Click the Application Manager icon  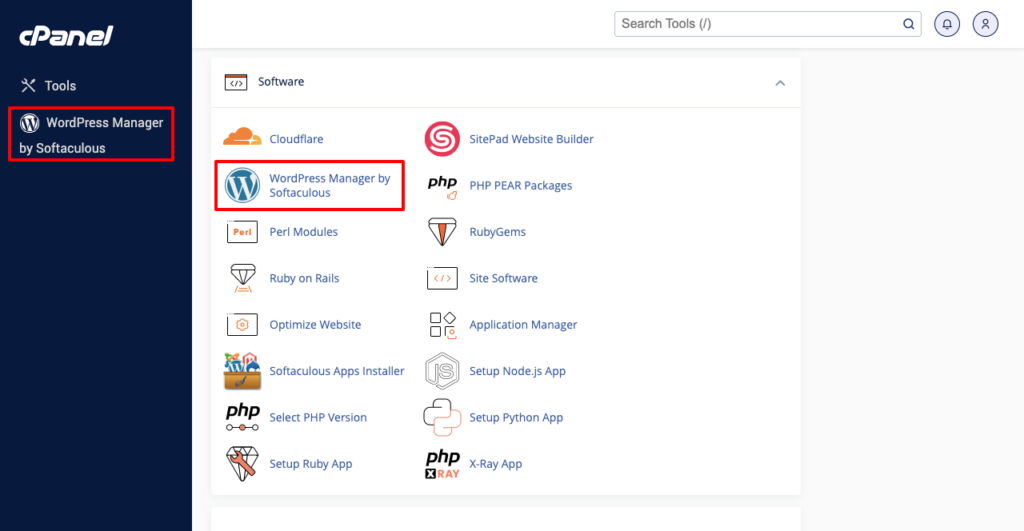(x=442, y=325)
